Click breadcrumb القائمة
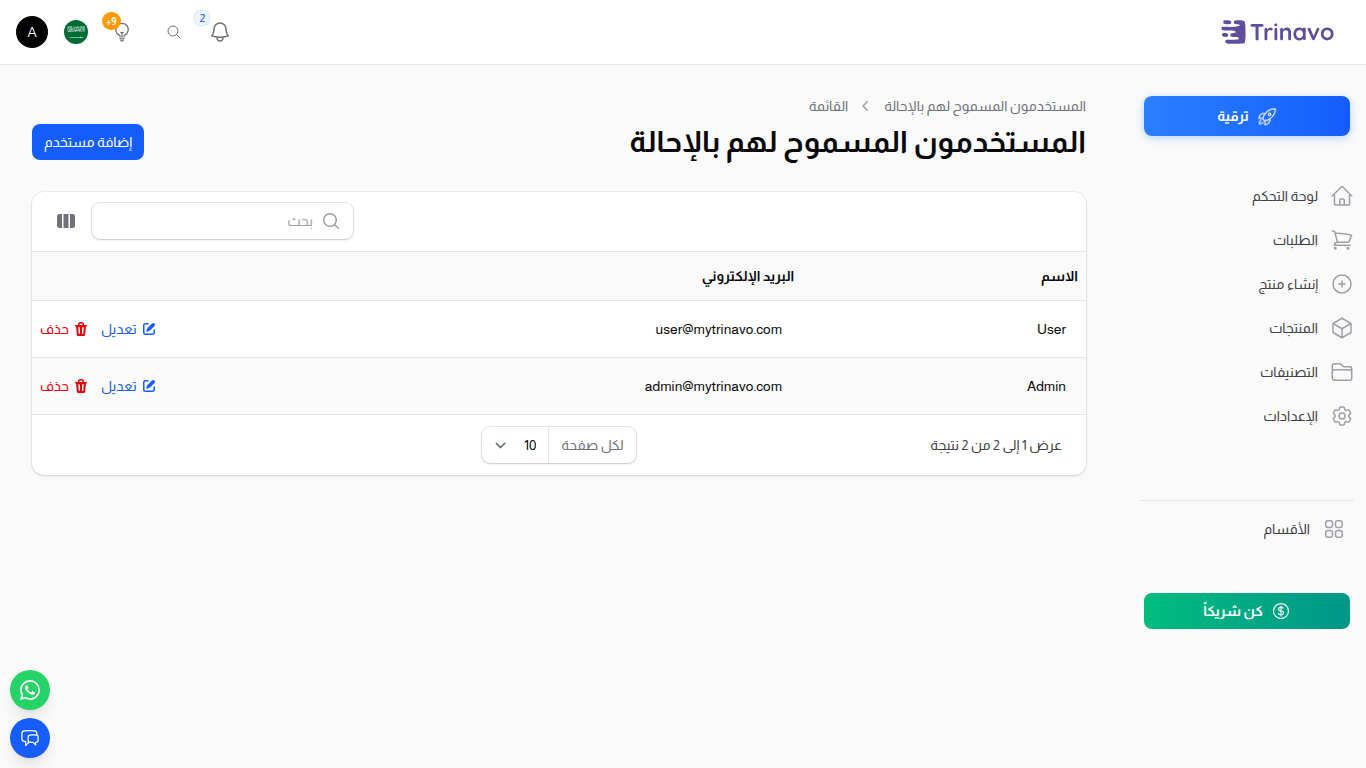 click(828, 106)
